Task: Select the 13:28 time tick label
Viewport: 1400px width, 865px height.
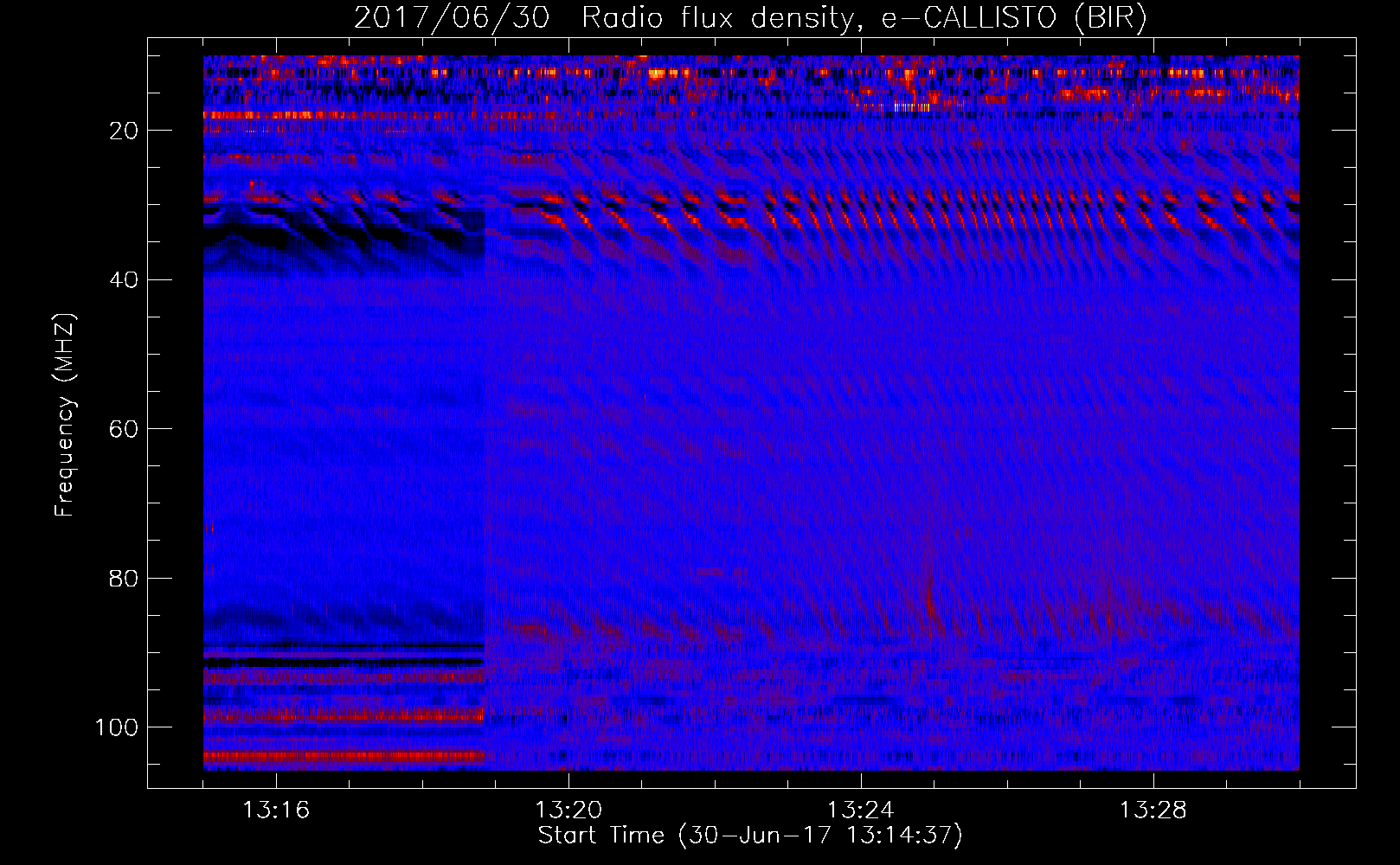Action: pyautogui.click(x=1153, y=811)
